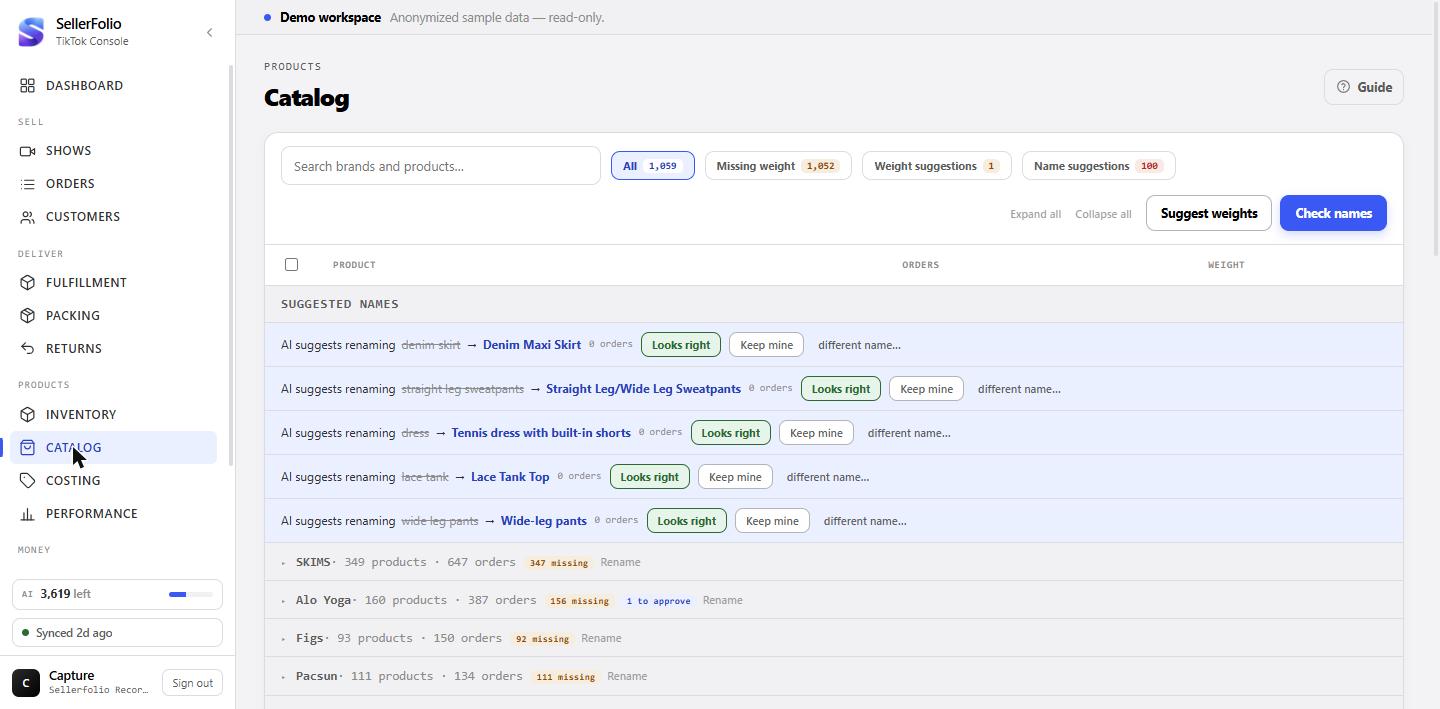Click the Orders list icon
This screenshot has width=1440, height=709.
(28, 184)
